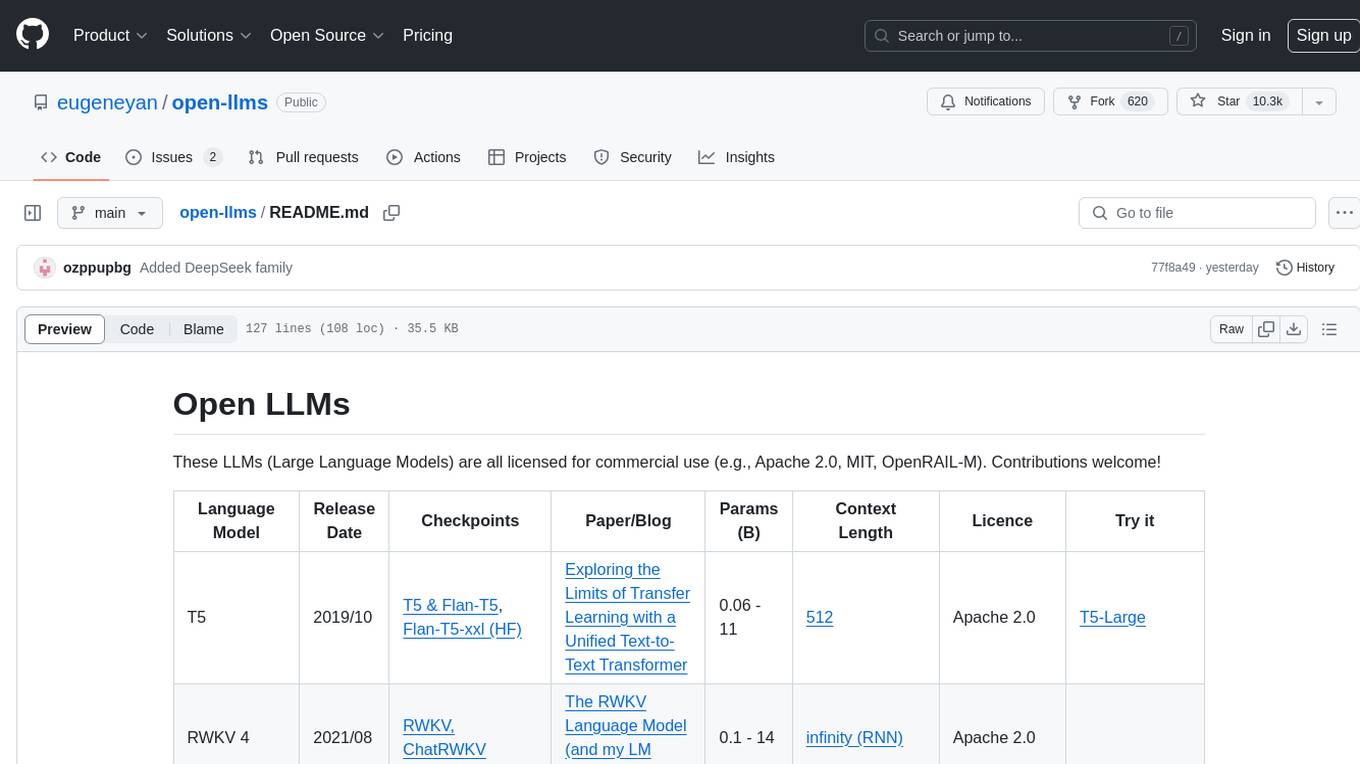Click the 0.06 - 11 params cell
The height and width of the screenshot is (764, 1360).
pos(748,617)
